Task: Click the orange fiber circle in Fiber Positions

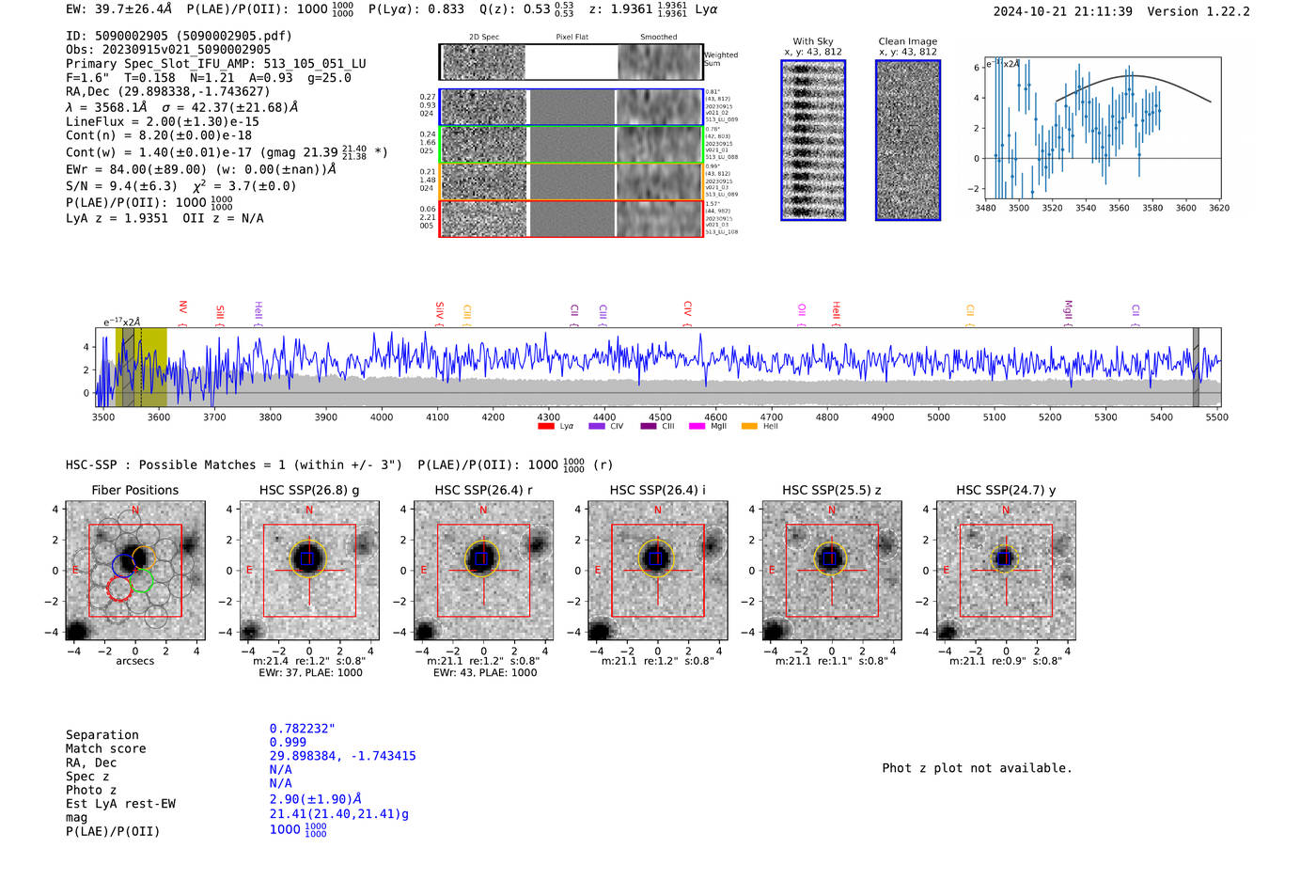Action: tap(144, 557)
